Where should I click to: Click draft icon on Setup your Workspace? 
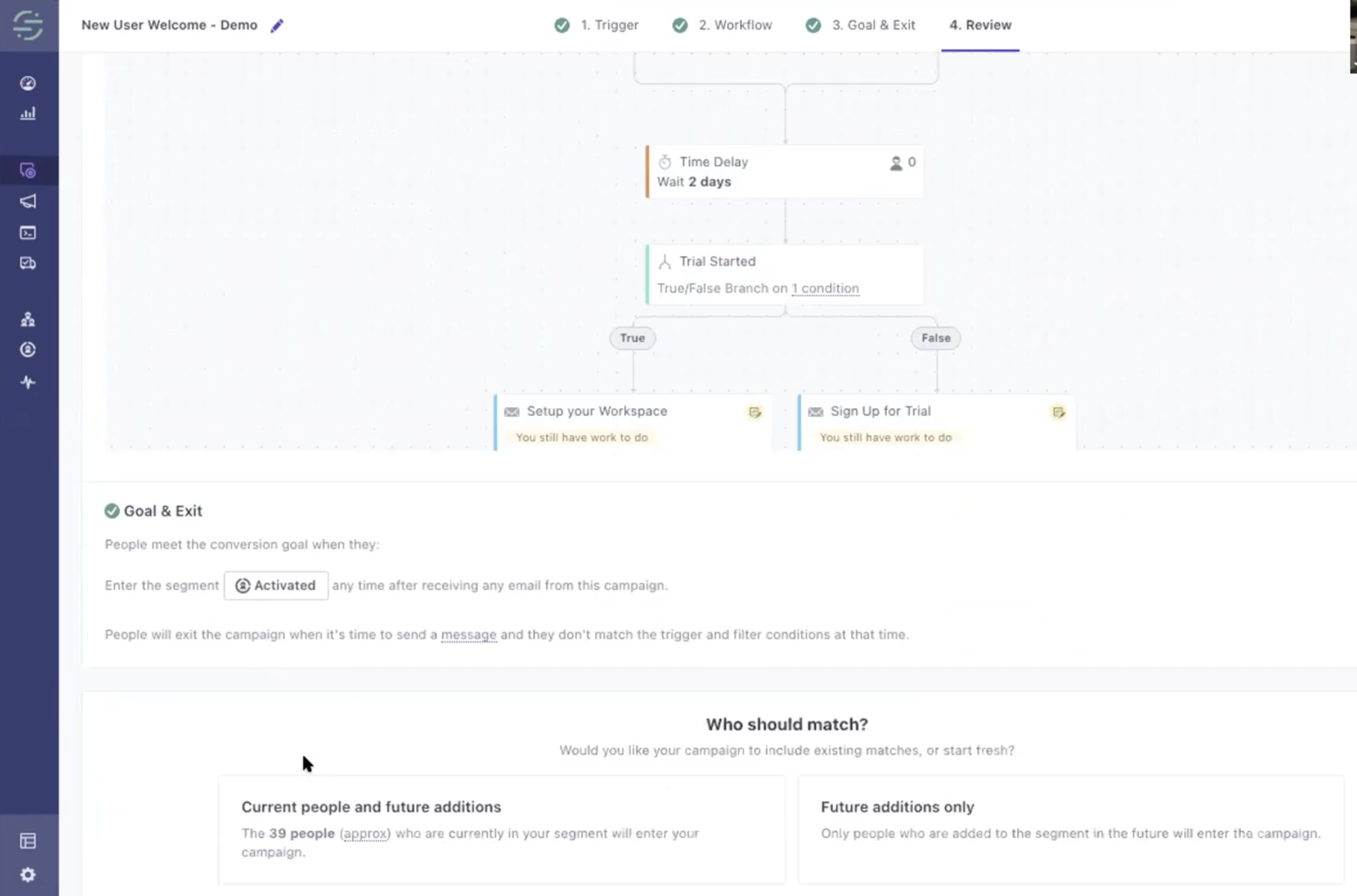pos(755,412)
